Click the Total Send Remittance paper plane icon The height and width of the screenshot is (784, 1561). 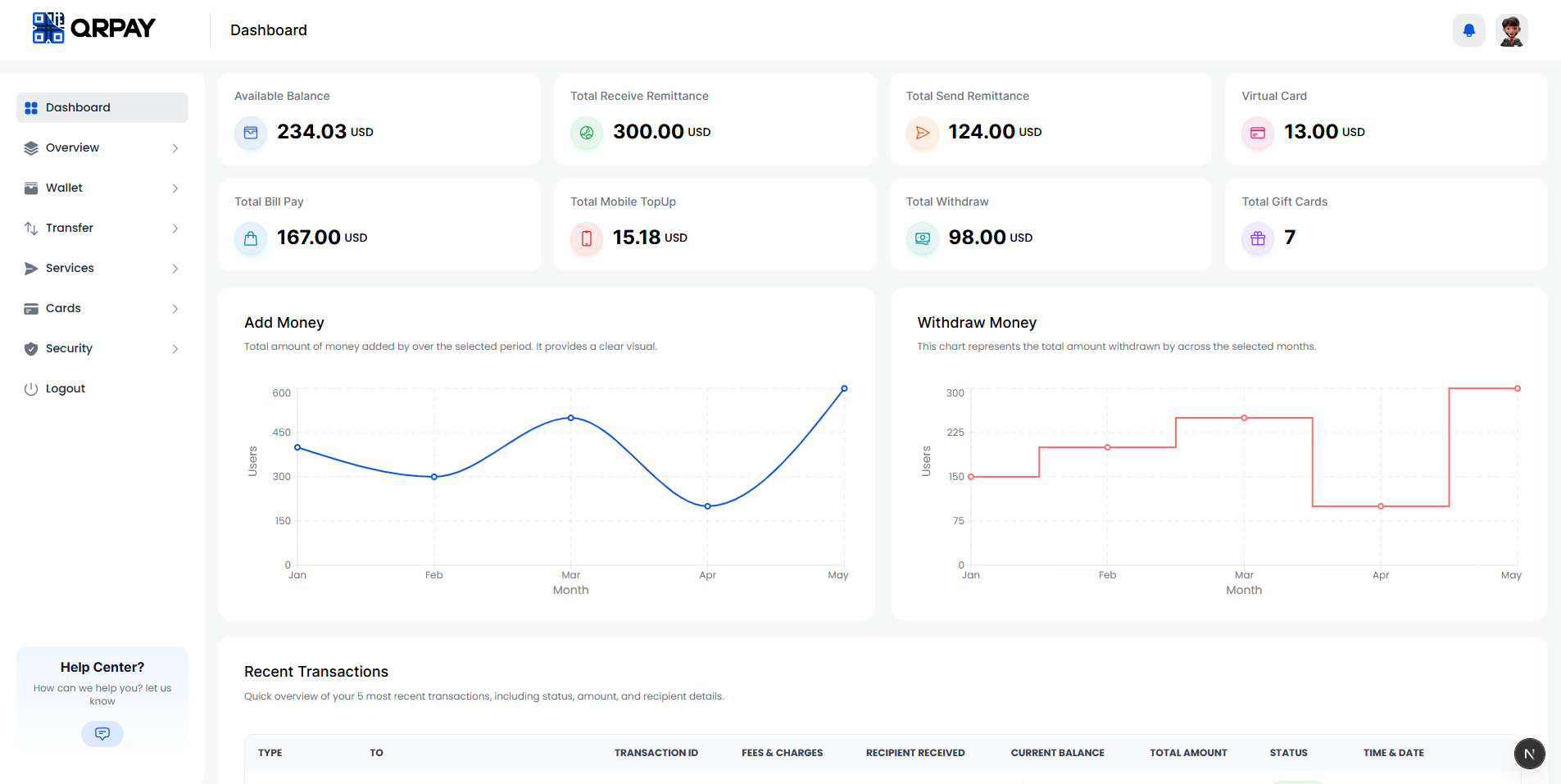(x=923, y=133)
